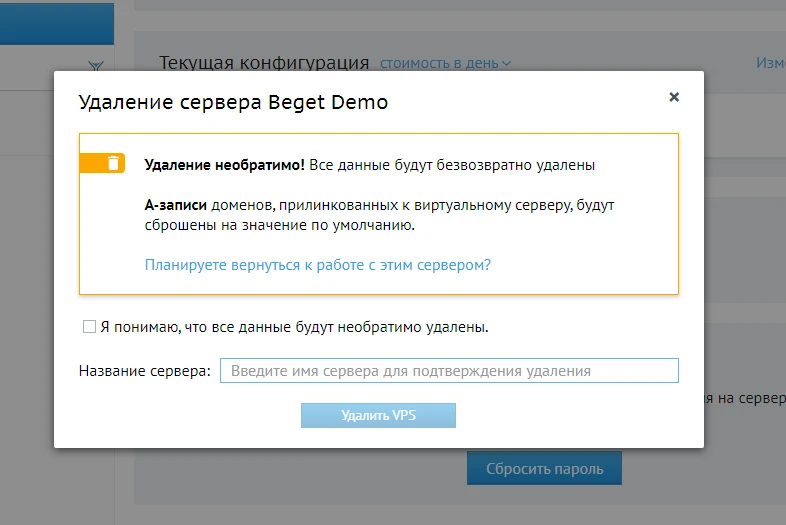The height and width of the screenshot is (525, 786).
Task: Click the blue sidebar button at top left
Action: 57,24
